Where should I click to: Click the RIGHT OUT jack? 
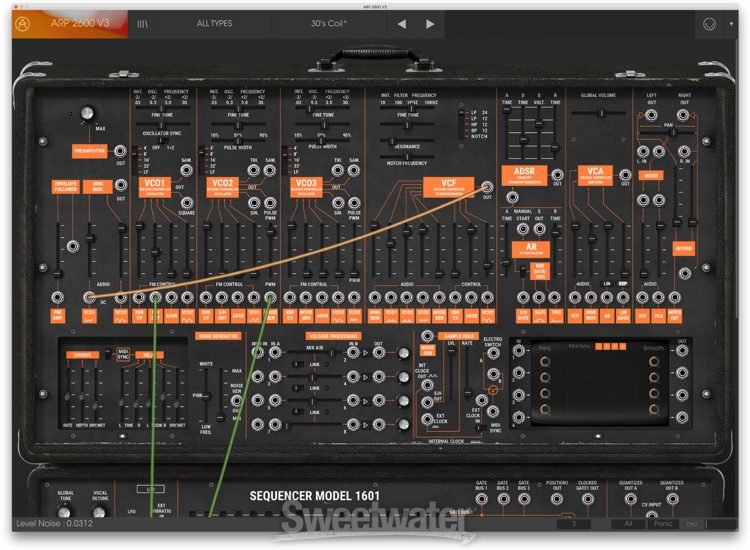point(684,115)
